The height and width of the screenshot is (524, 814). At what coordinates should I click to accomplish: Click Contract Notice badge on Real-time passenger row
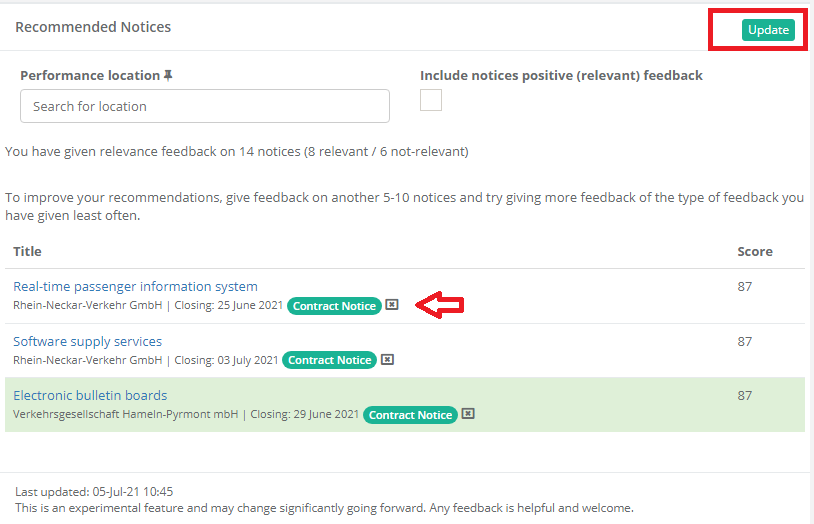click(x=334, y=306)
